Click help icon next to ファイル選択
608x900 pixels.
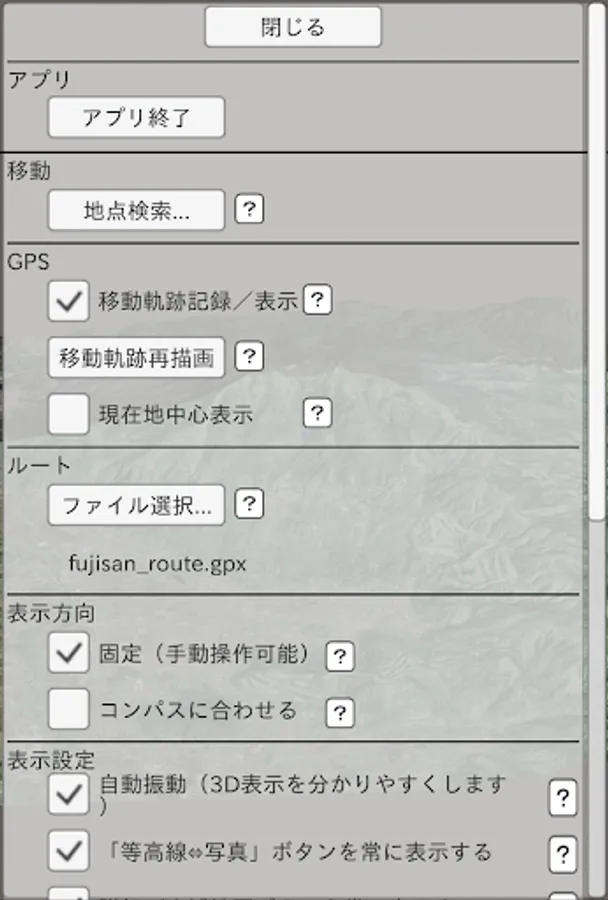pos(250,504)
